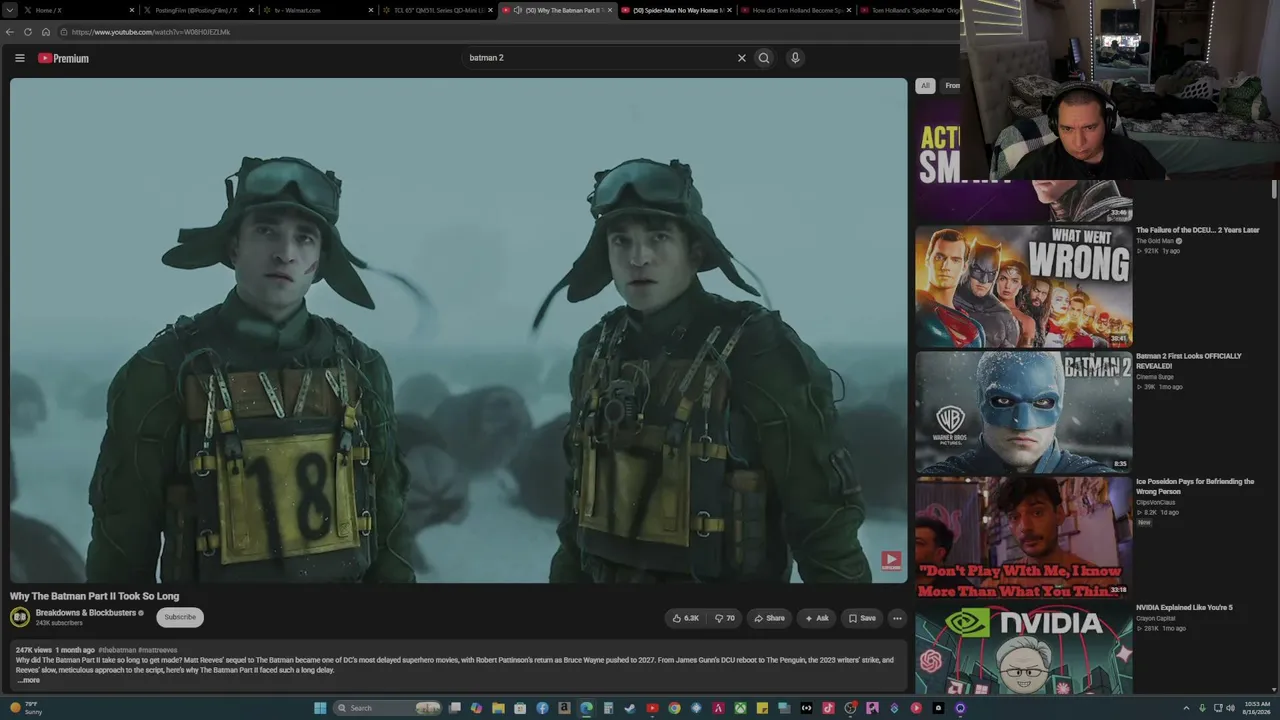Open Calculator from the taskbar

(608, 708)
